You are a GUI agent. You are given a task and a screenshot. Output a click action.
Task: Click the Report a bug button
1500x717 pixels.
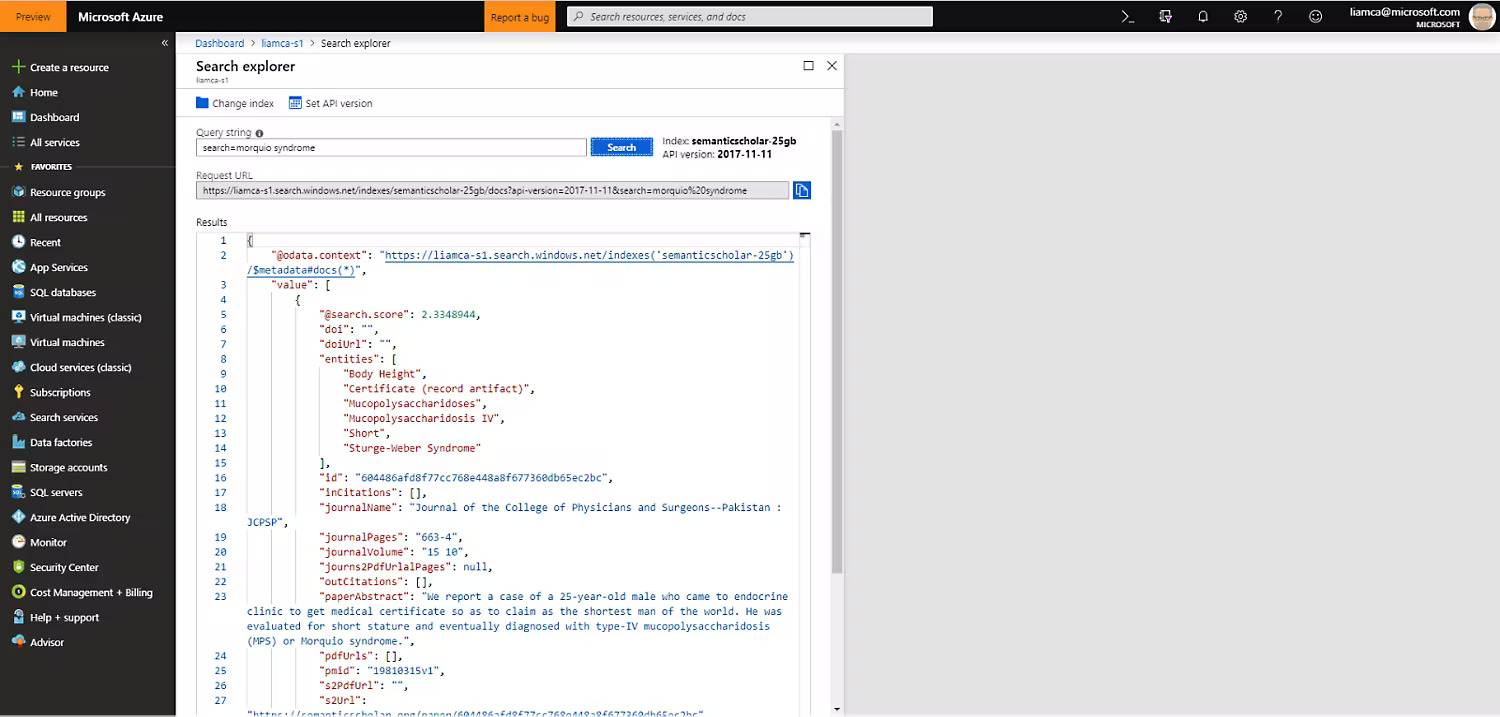click(x=520, y=17)
